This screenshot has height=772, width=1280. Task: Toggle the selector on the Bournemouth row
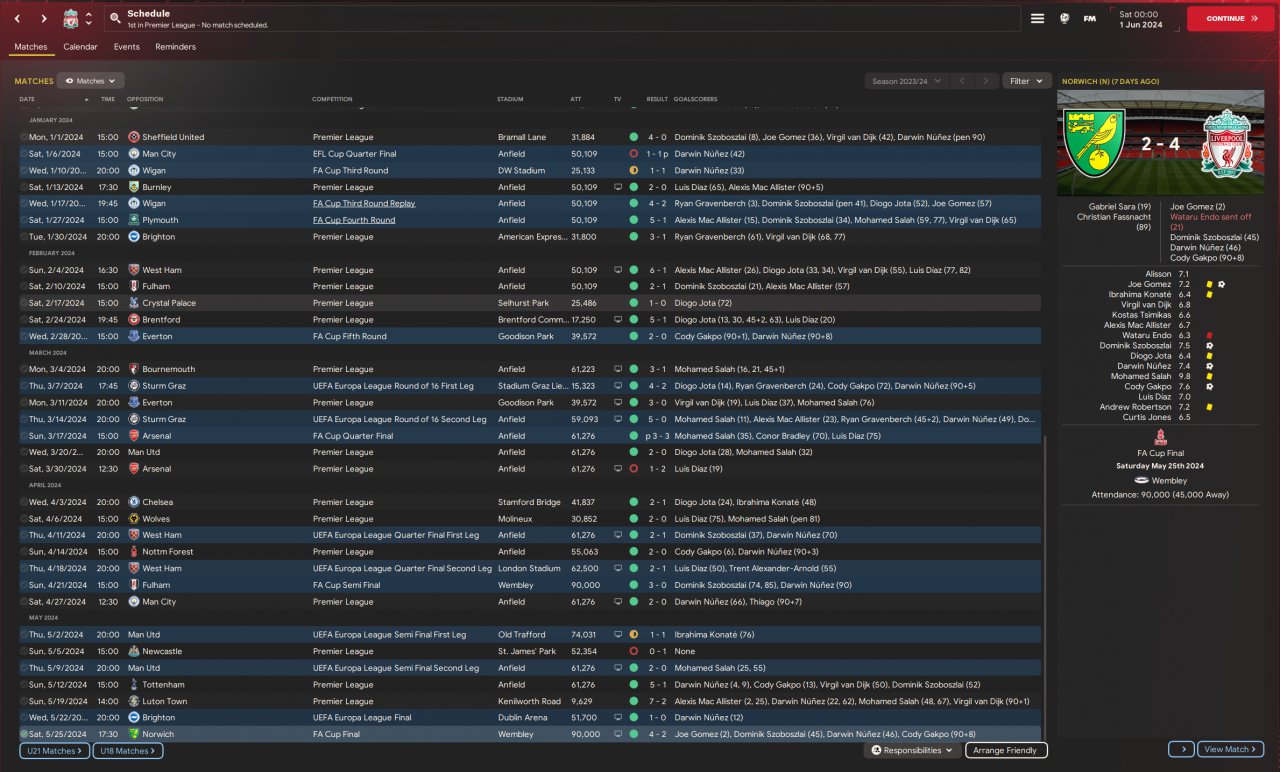pos(23,369)
